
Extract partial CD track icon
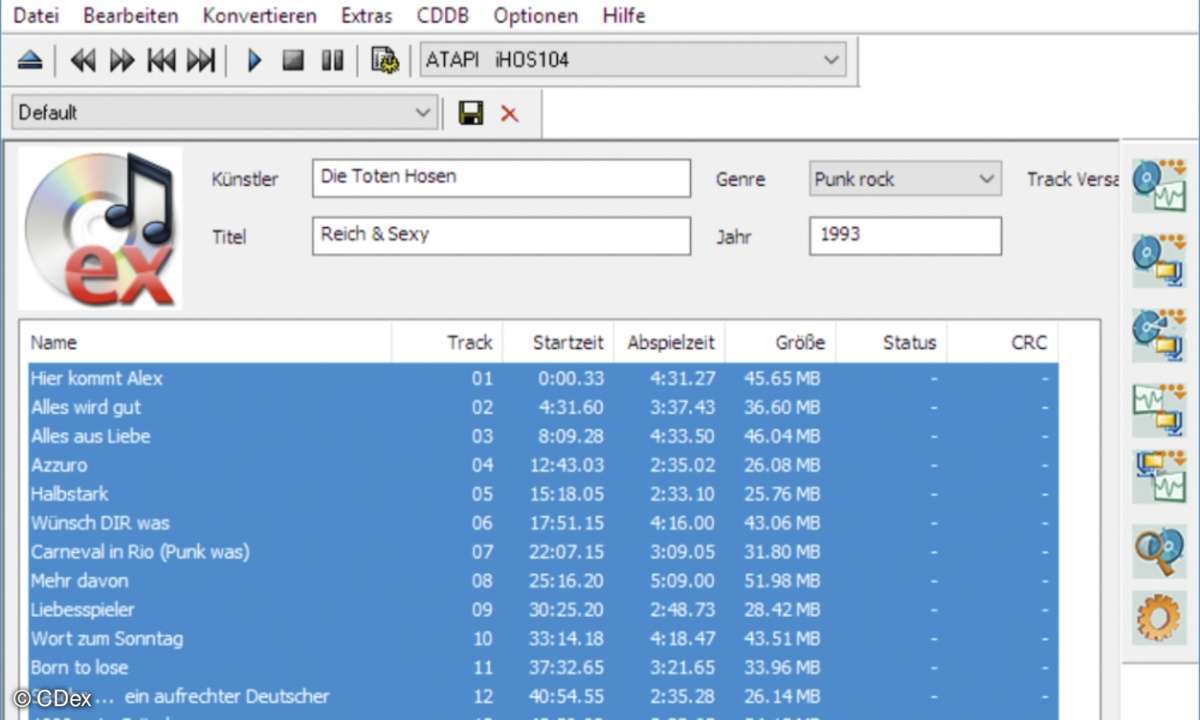(1158, 336)
